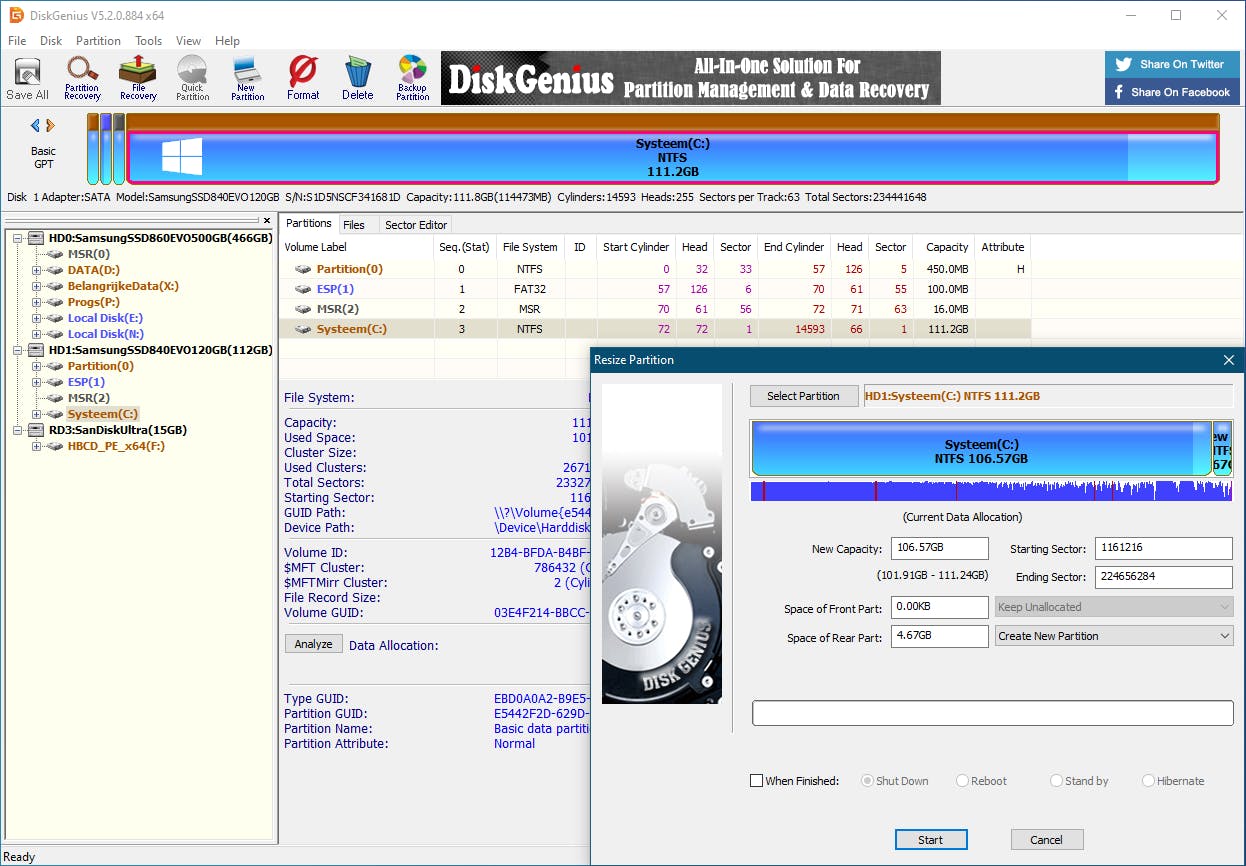
Task: Switch to the Sector Editor tab
Action: tap(416, 225)
